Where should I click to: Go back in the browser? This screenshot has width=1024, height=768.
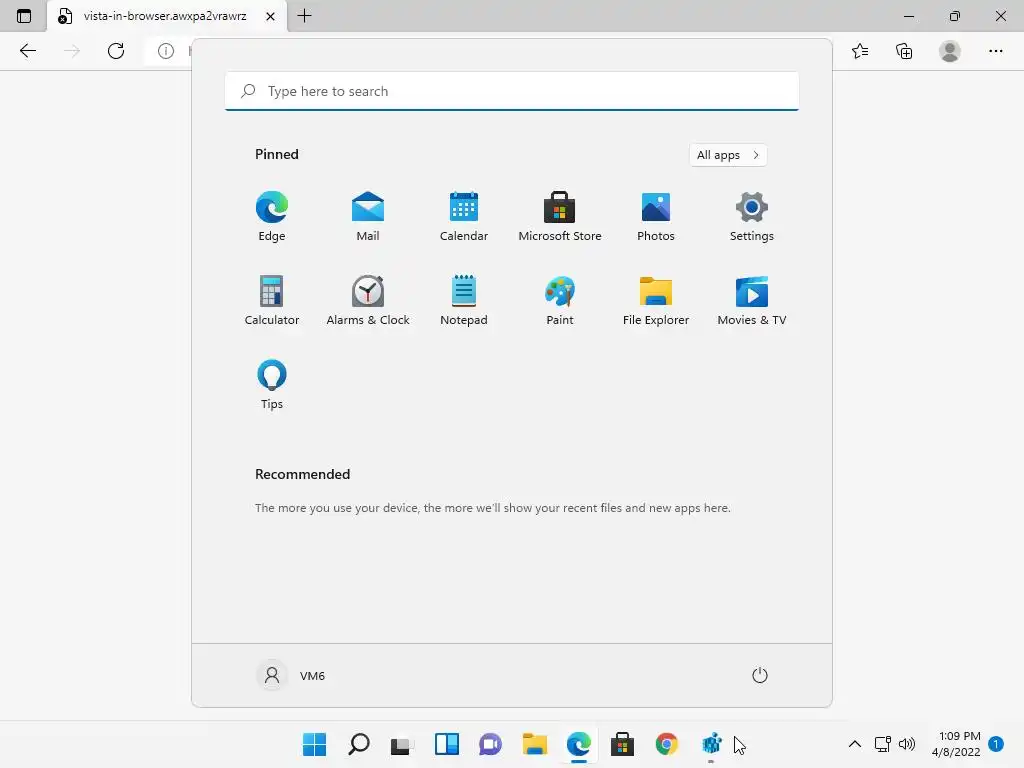(28, 51)
